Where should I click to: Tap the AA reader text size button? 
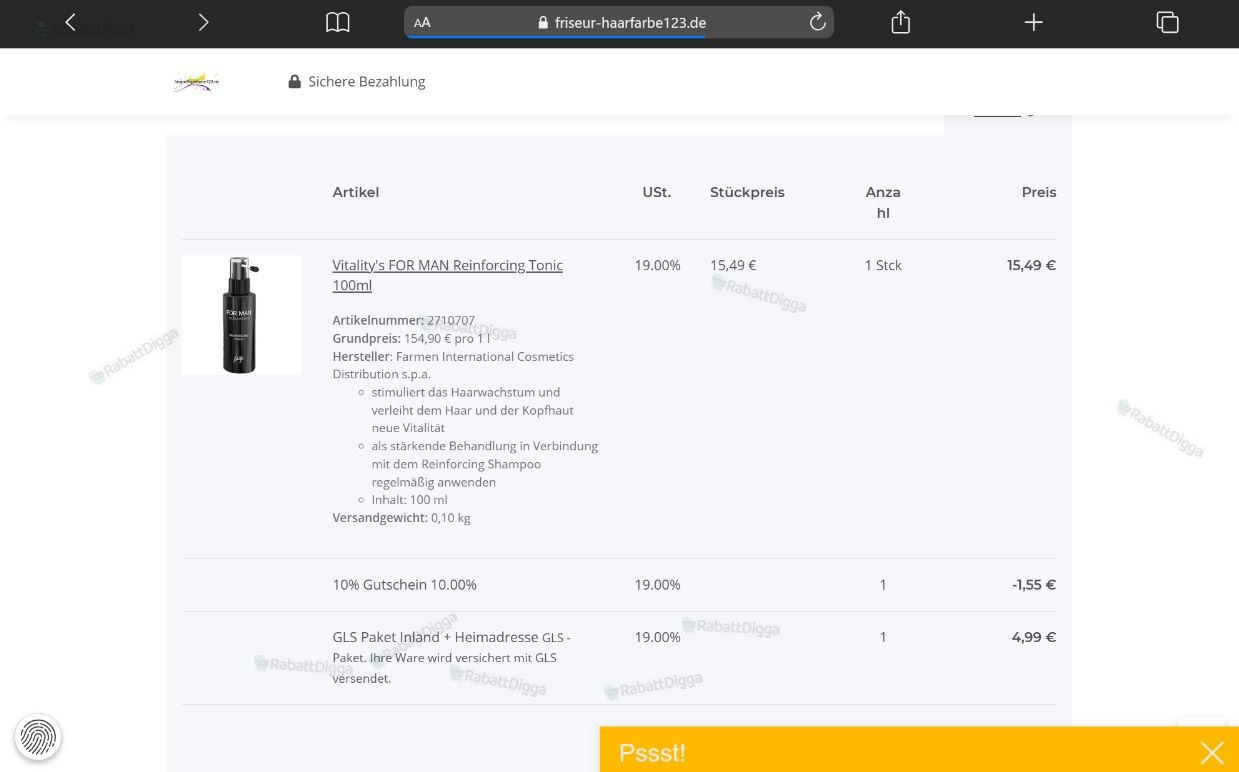422,22
